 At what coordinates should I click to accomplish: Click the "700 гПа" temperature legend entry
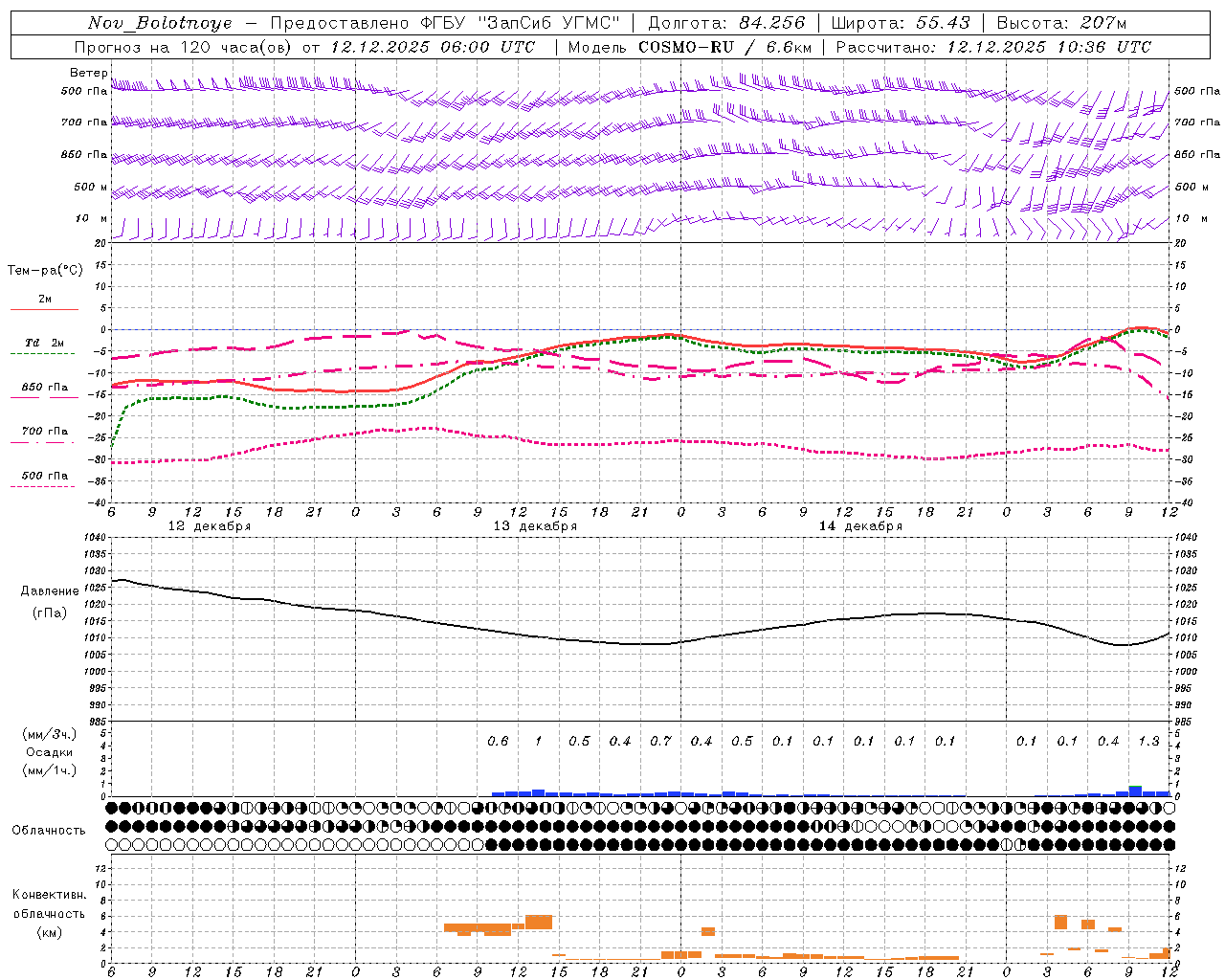[44, 432]
